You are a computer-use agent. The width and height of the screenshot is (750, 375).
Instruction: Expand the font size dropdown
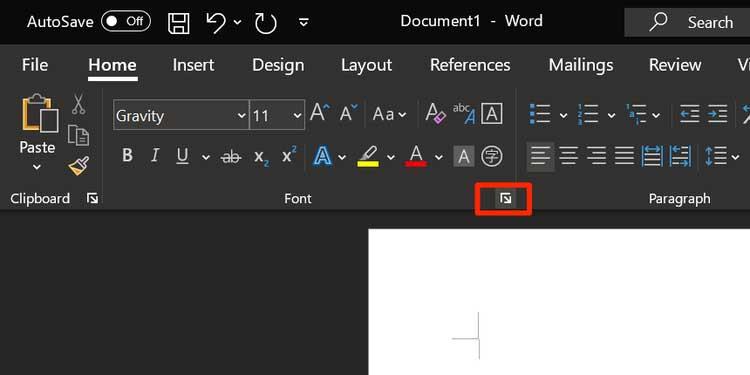[298, 115]
